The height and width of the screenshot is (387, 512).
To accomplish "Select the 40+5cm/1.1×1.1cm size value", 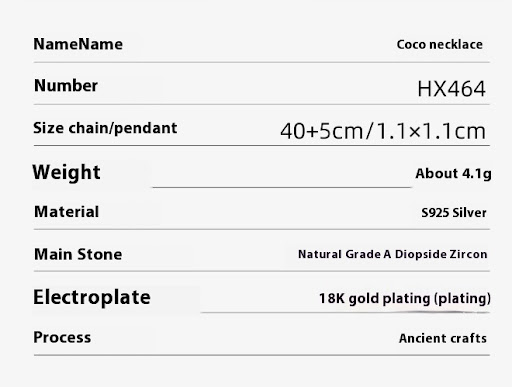I will pos(383,131).
